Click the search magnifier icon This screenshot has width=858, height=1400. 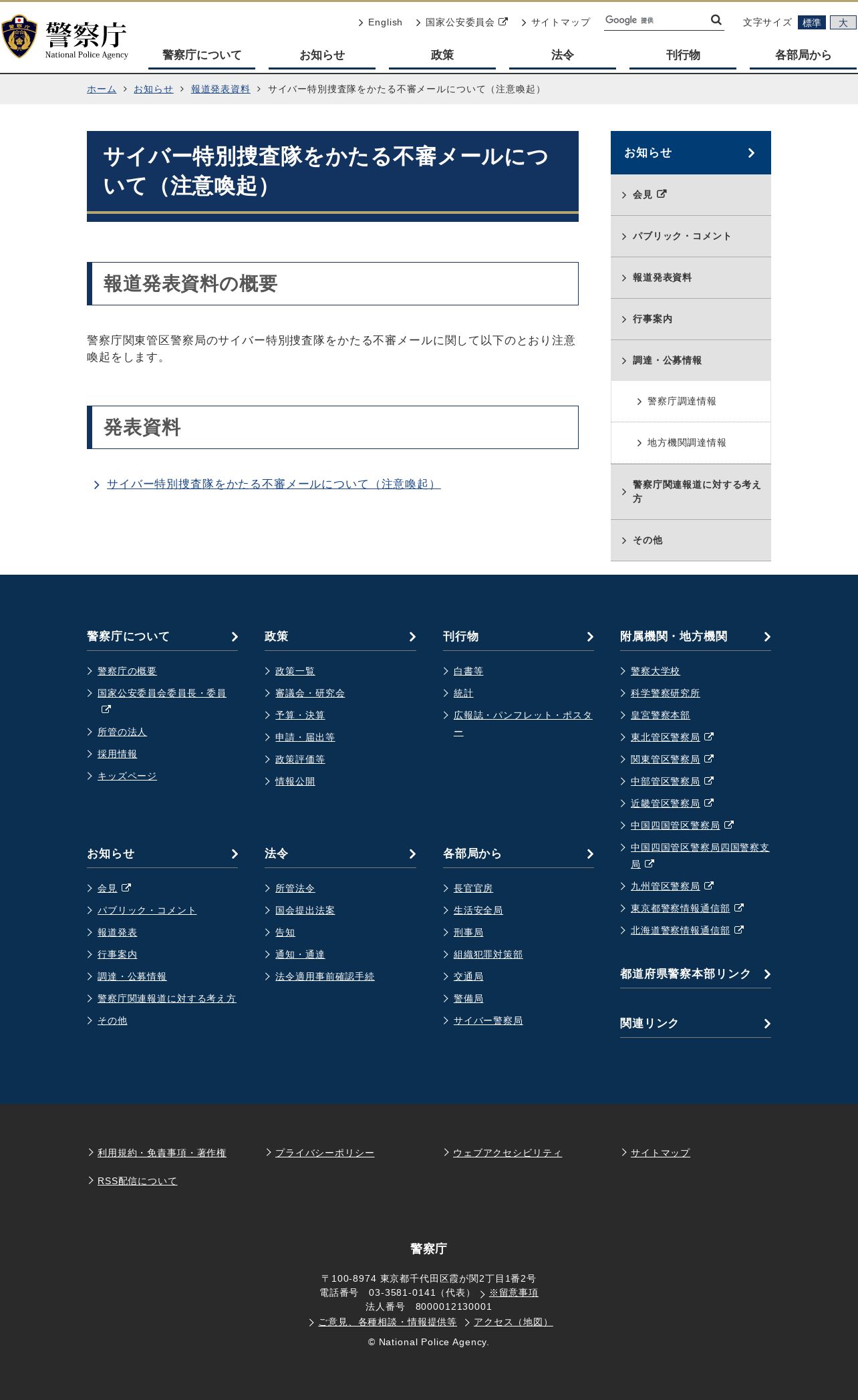tap(716, 20)
